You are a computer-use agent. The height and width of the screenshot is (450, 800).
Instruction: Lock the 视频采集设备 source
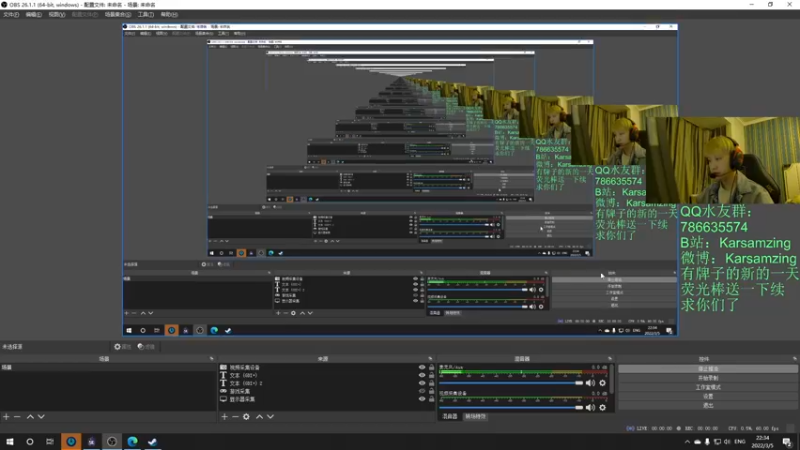pos(432,367)
